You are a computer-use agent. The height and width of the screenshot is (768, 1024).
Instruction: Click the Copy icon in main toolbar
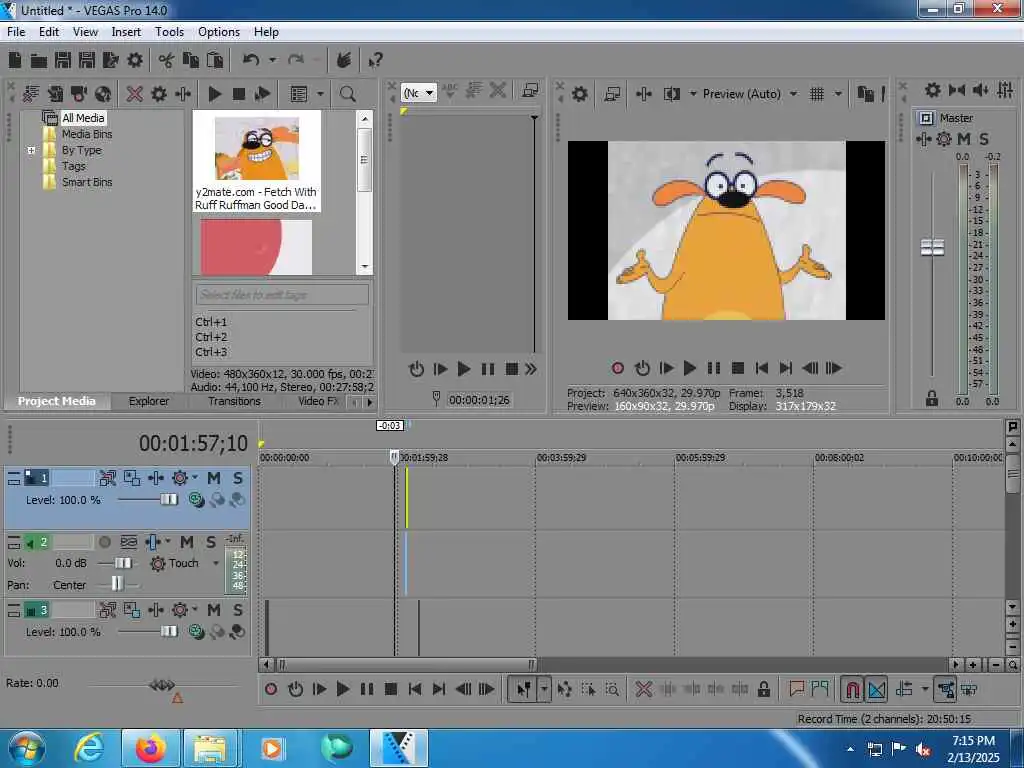(x=190, y=61)
